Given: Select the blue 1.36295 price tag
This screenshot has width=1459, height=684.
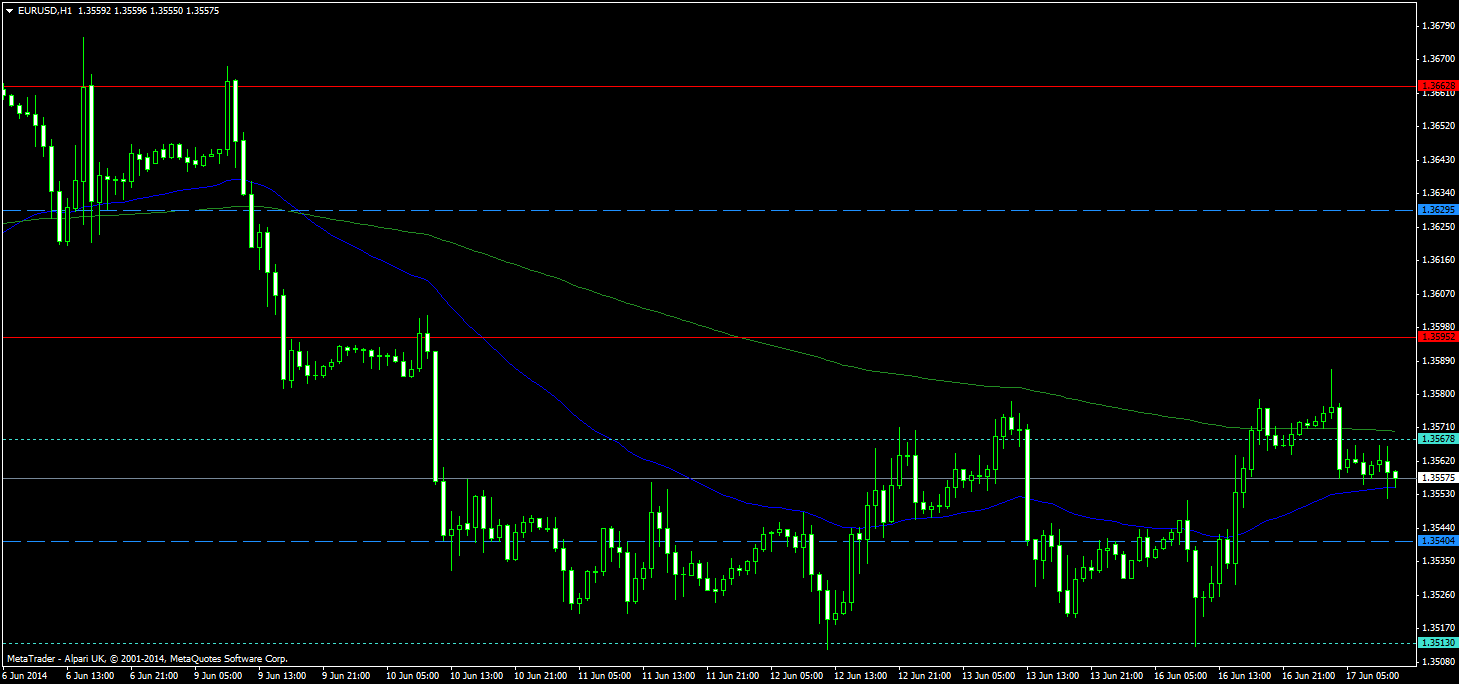Looking at the screenshot, I should pyautogui.click(x=1438, y=210).
